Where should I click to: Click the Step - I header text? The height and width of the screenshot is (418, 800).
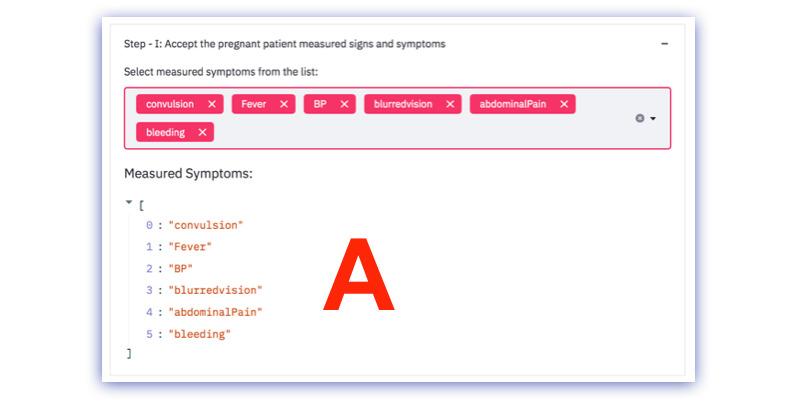(x=284, y=44)
